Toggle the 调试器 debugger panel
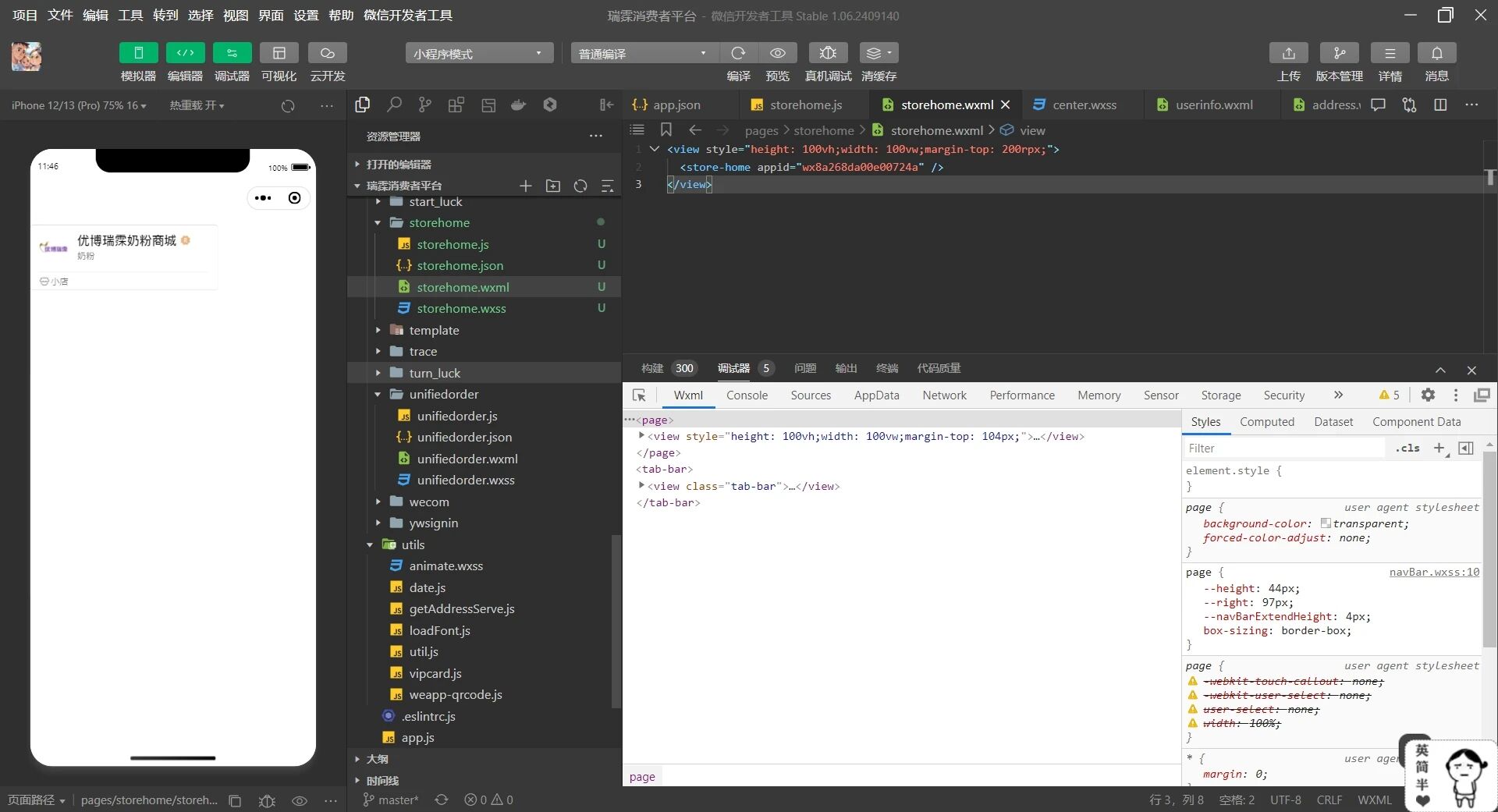The image size is (1498, 812). coord(232,53)
